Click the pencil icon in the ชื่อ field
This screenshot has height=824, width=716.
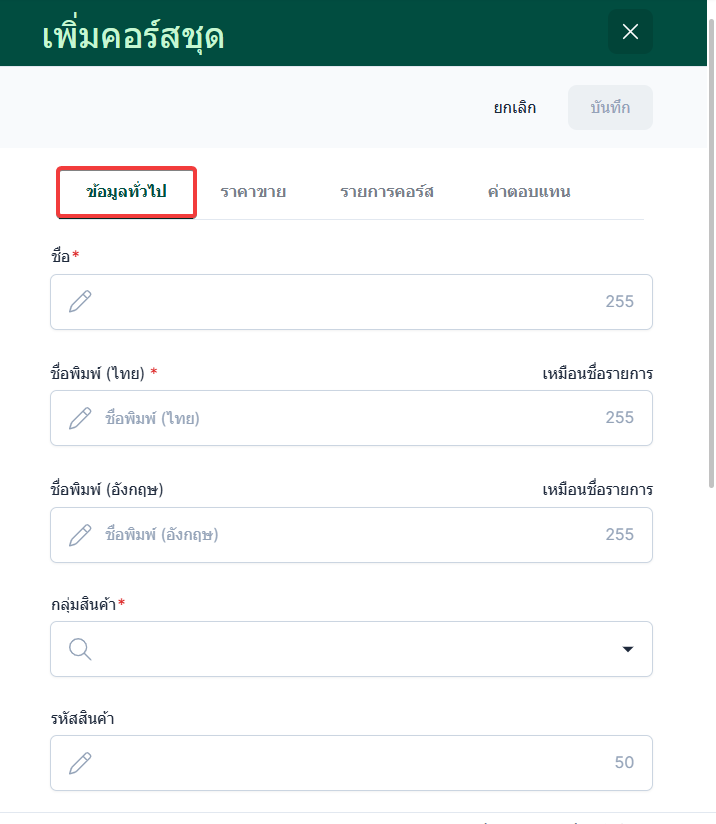pos(80,302)
